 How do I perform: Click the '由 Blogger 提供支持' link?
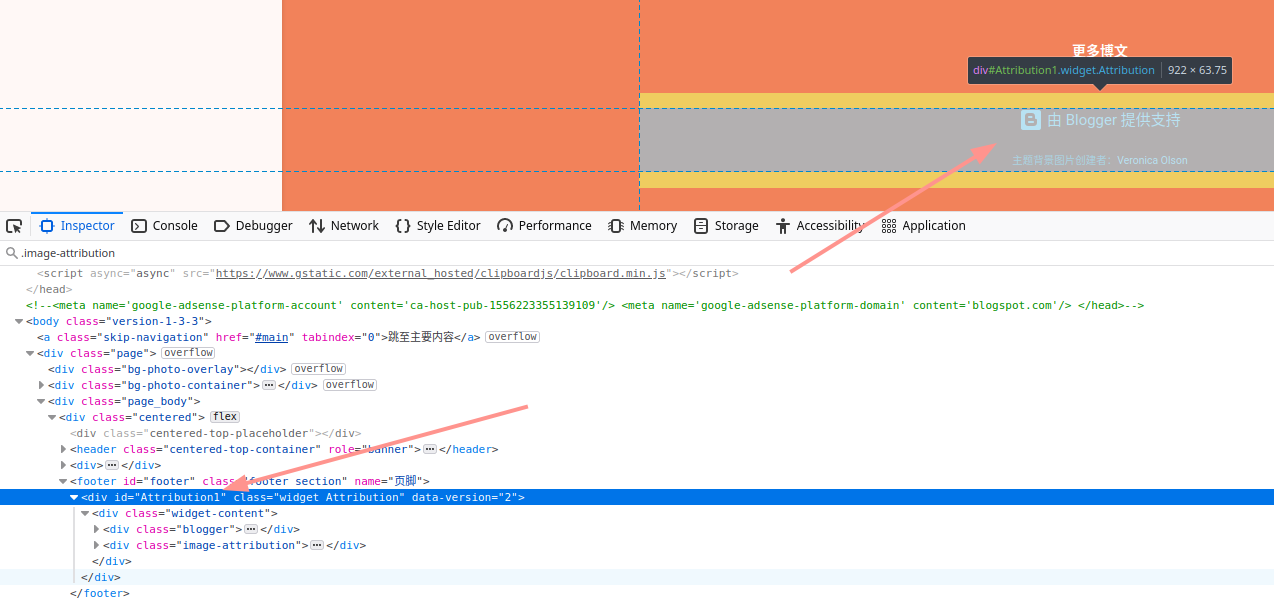click(1114, 120)
